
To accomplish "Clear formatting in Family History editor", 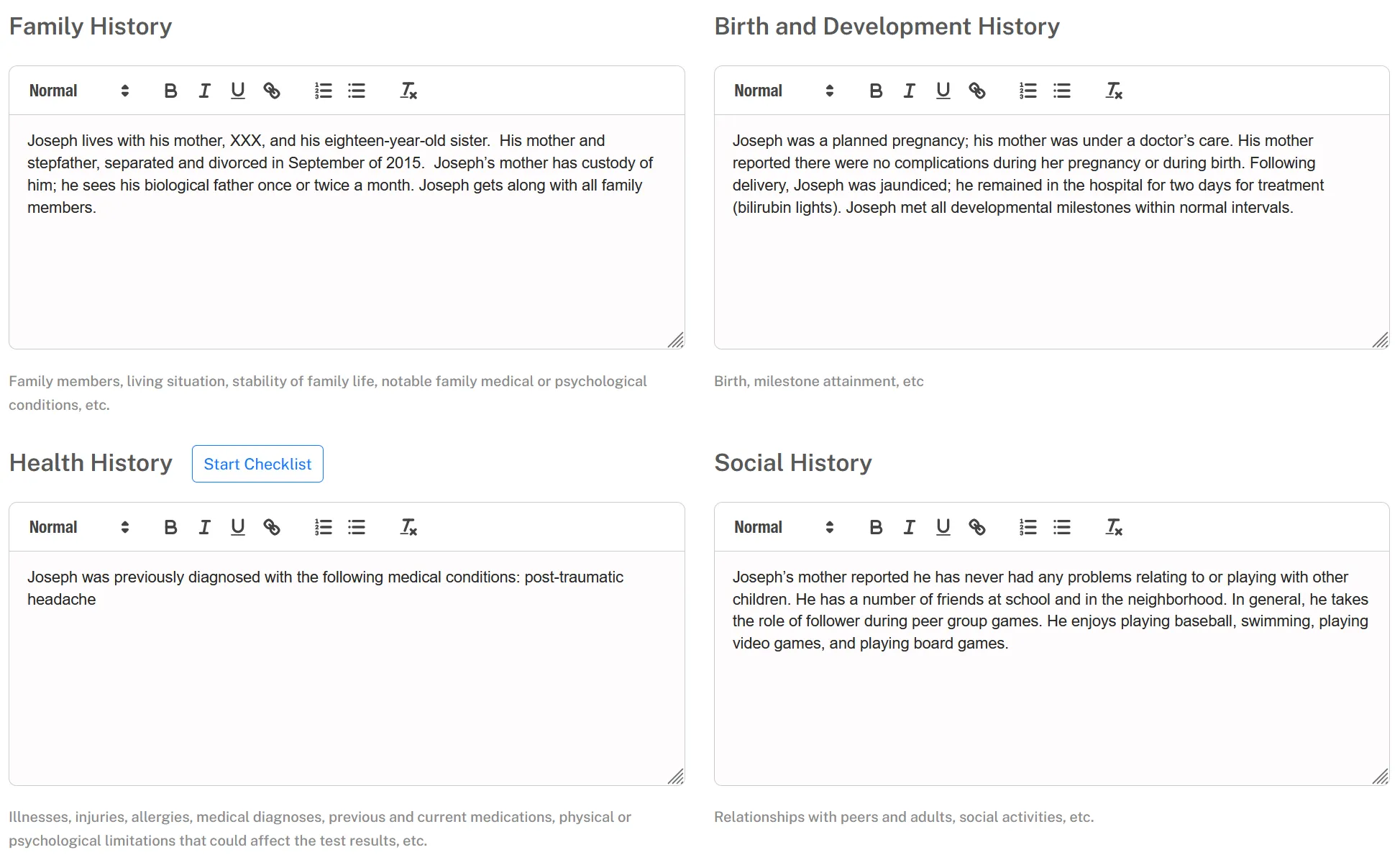I will [x=408, y=91].
